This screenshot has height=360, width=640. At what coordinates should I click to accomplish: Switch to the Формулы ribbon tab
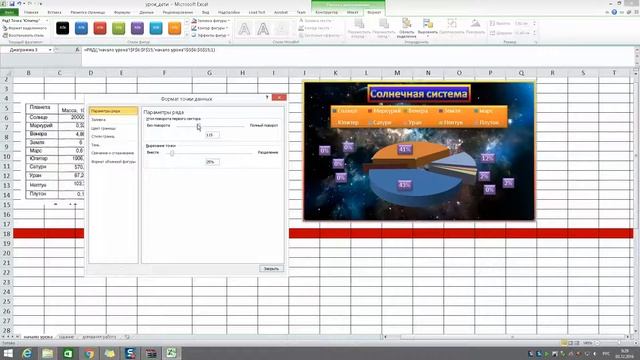tap(122, 12)
